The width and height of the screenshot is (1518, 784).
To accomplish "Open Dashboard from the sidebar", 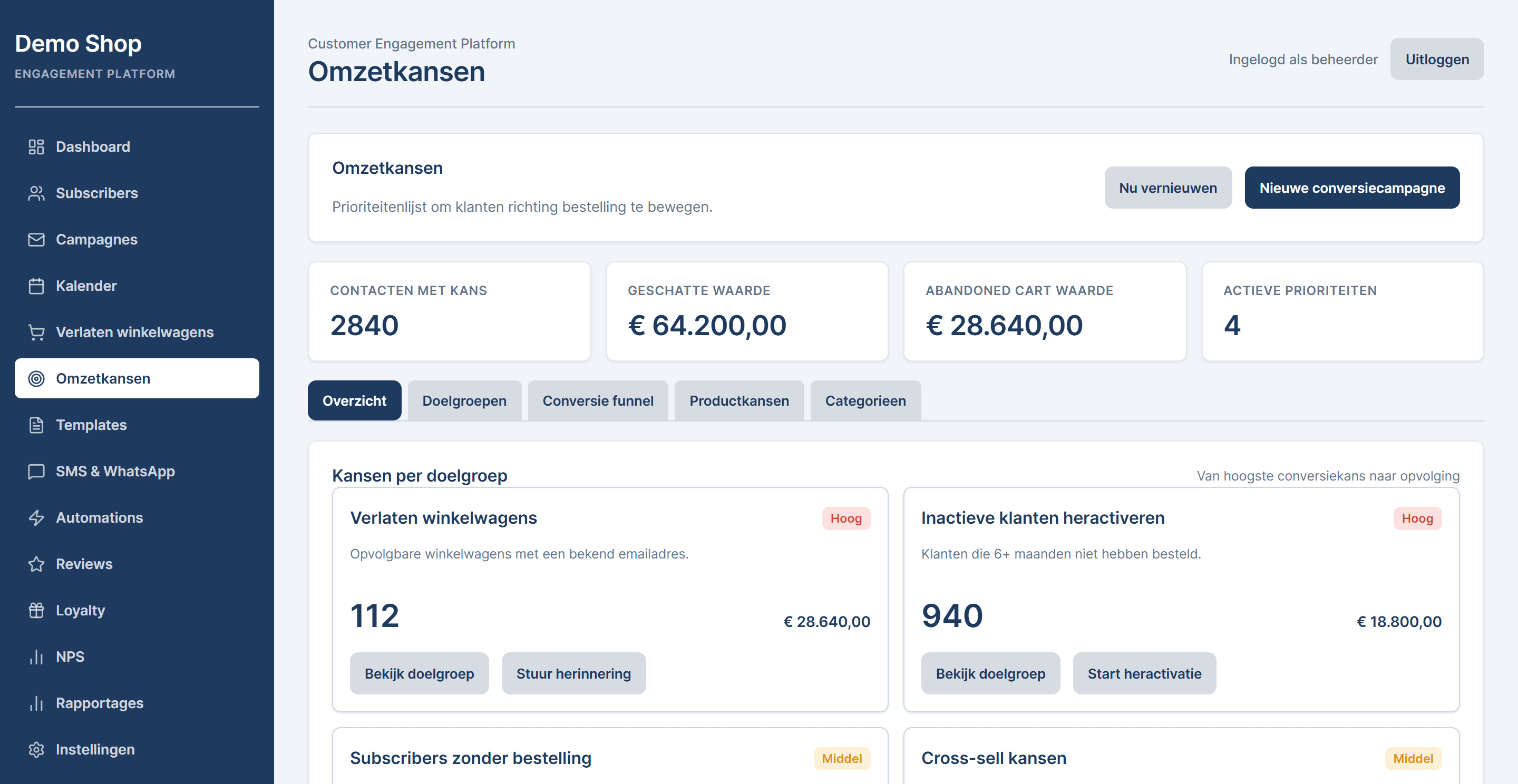I will [137, 146].
